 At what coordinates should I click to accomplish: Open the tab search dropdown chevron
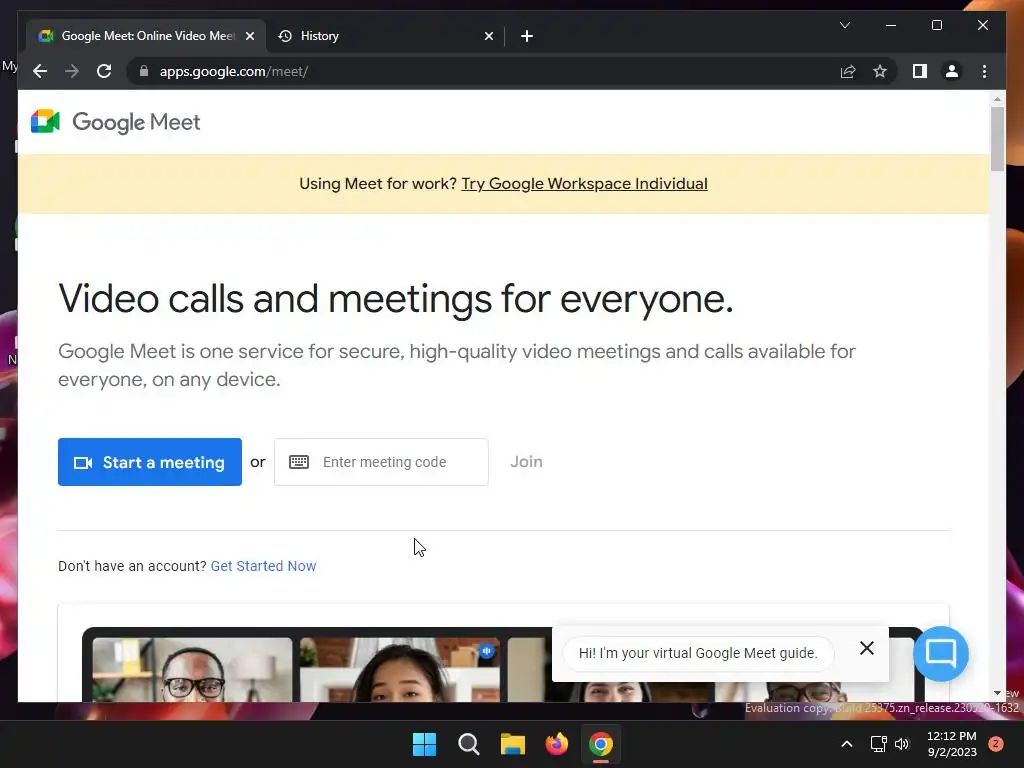coord(844,25)
